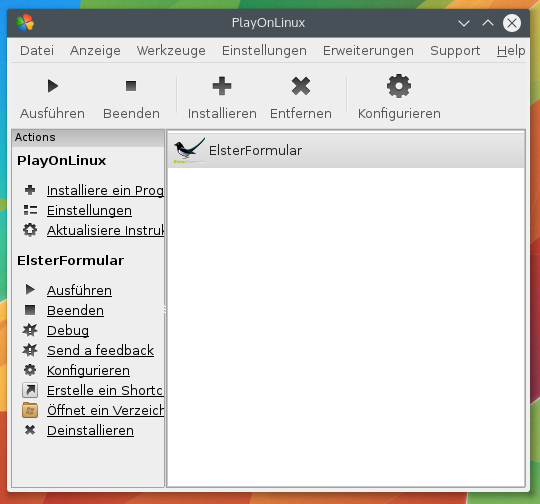540x504 pixels.
Task: Click folder icon beside Öffnet ein Verzeichnis
Action: click(x=30, y=410)
